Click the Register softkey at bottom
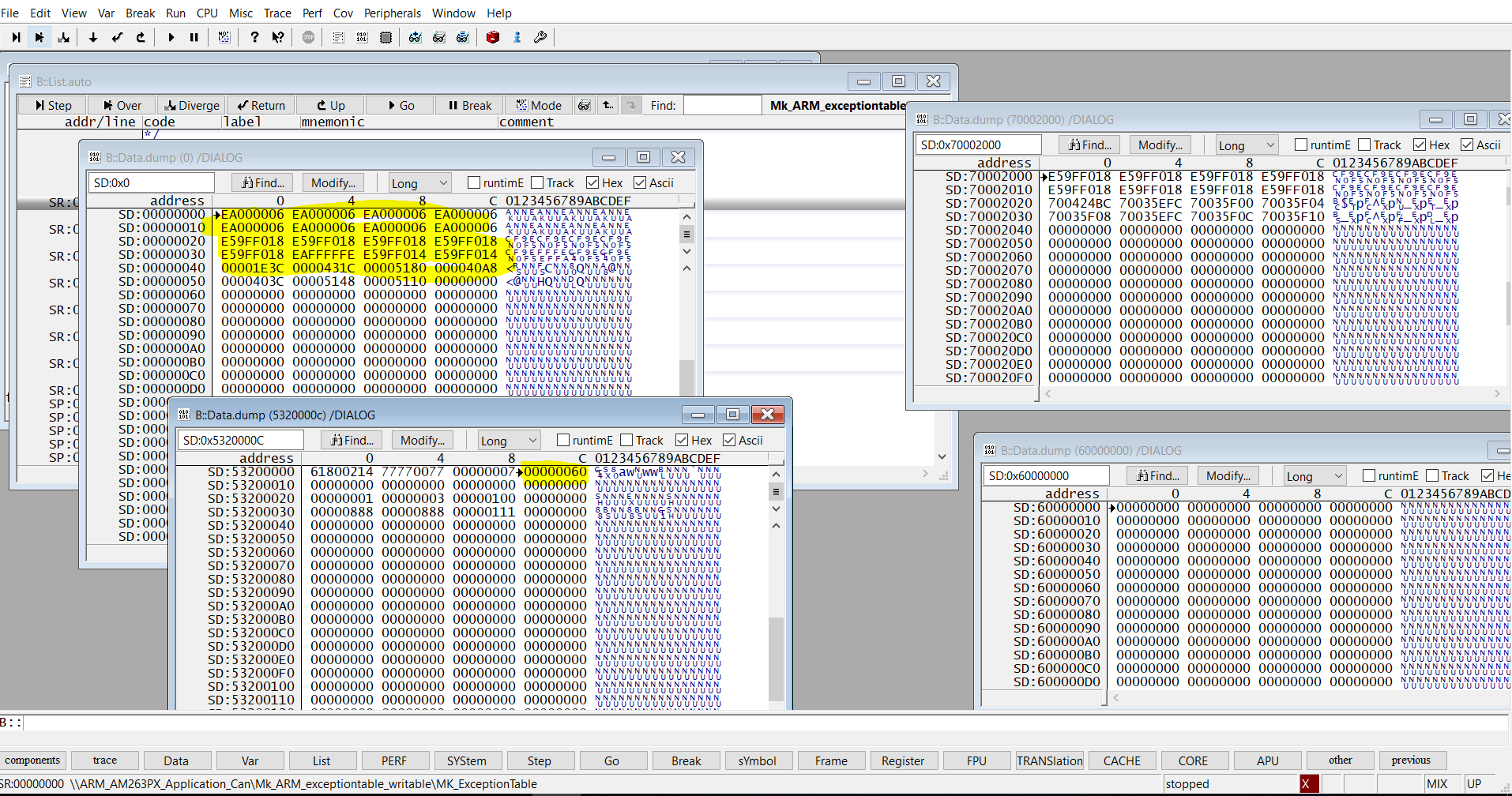 tap(903, 760)
